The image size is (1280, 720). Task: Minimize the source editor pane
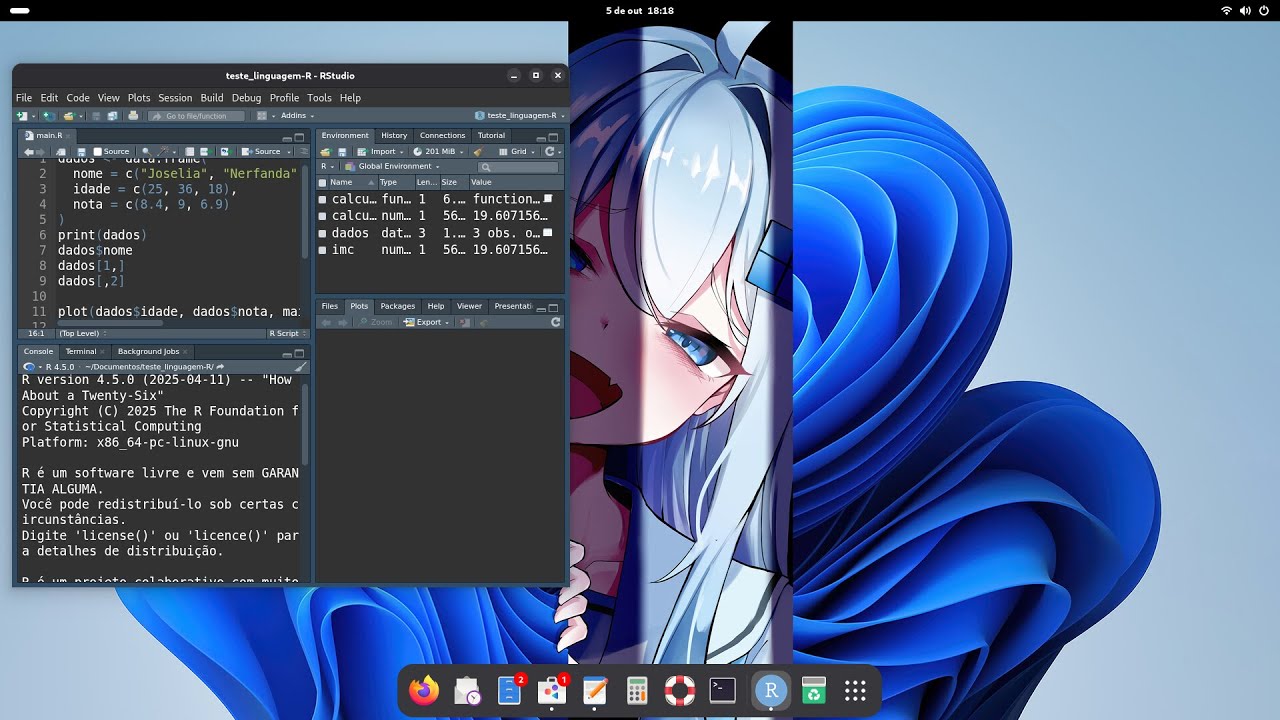(x=287, y=138)
